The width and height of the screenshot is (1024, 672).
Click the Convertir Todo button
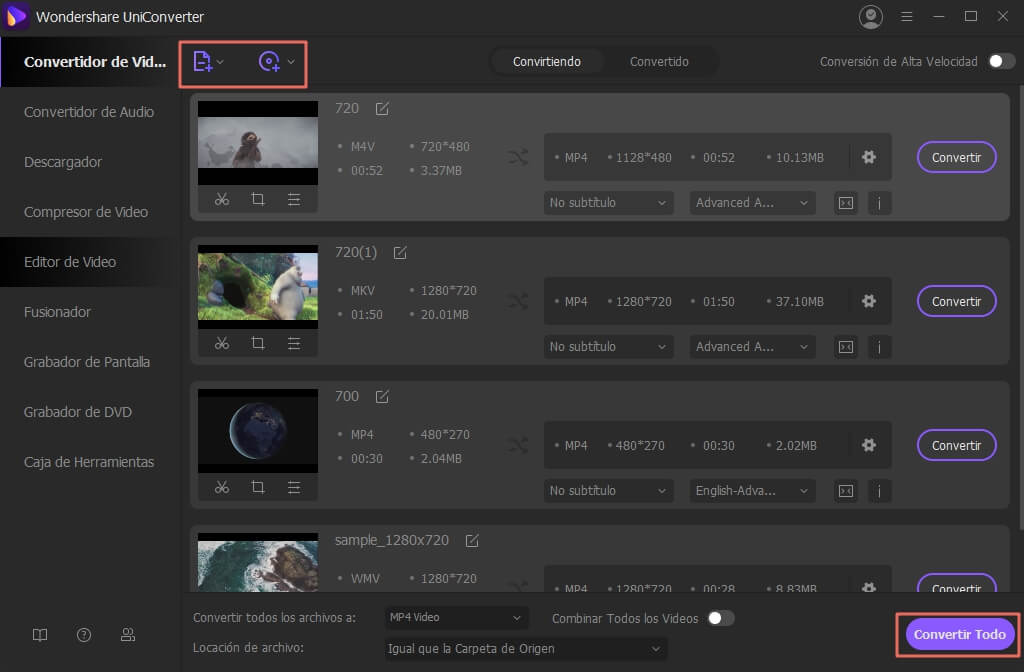click(x=959, y=634)
